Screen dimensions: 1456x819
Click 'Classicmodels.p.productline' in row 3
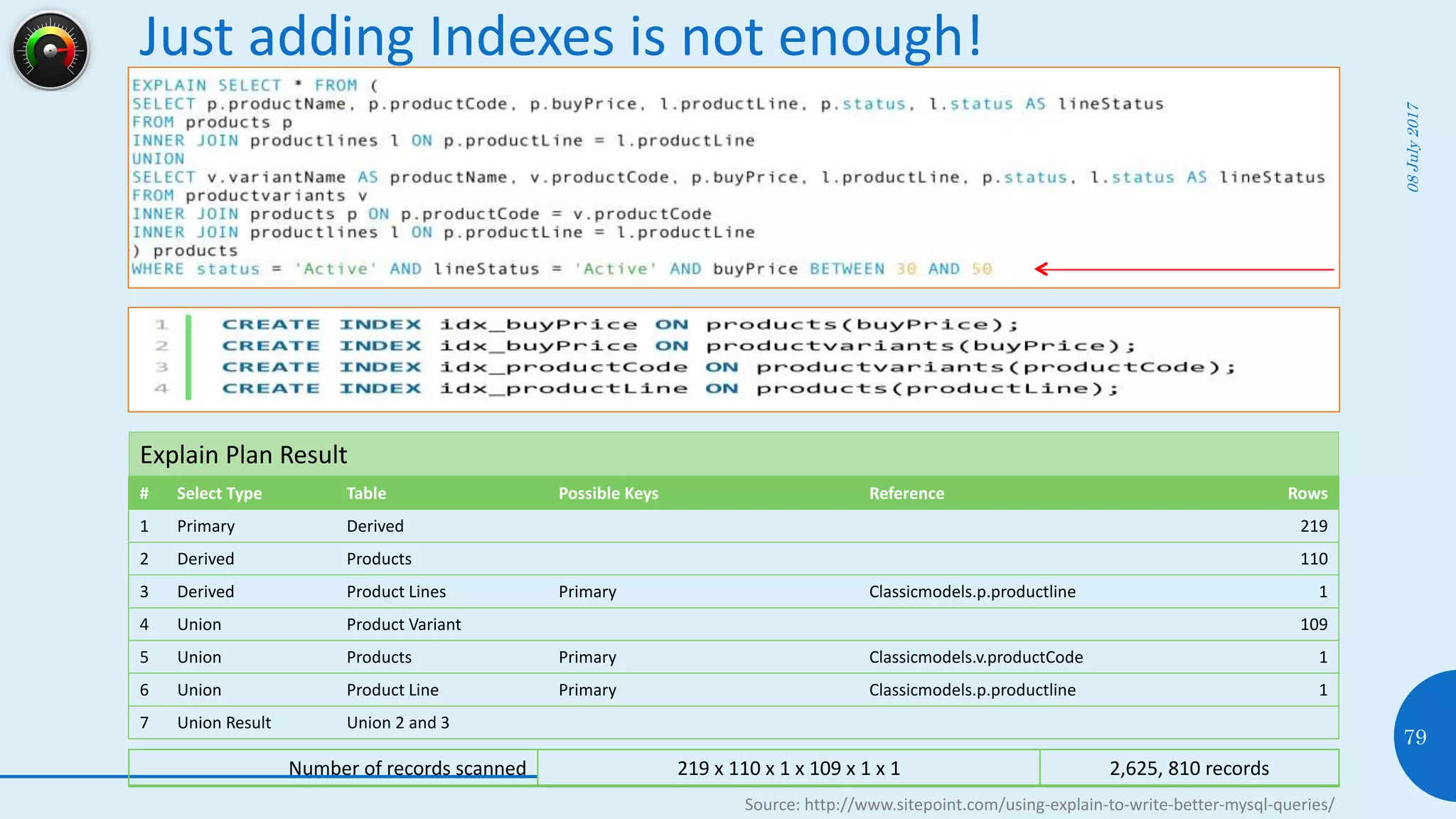coord(972,591)
